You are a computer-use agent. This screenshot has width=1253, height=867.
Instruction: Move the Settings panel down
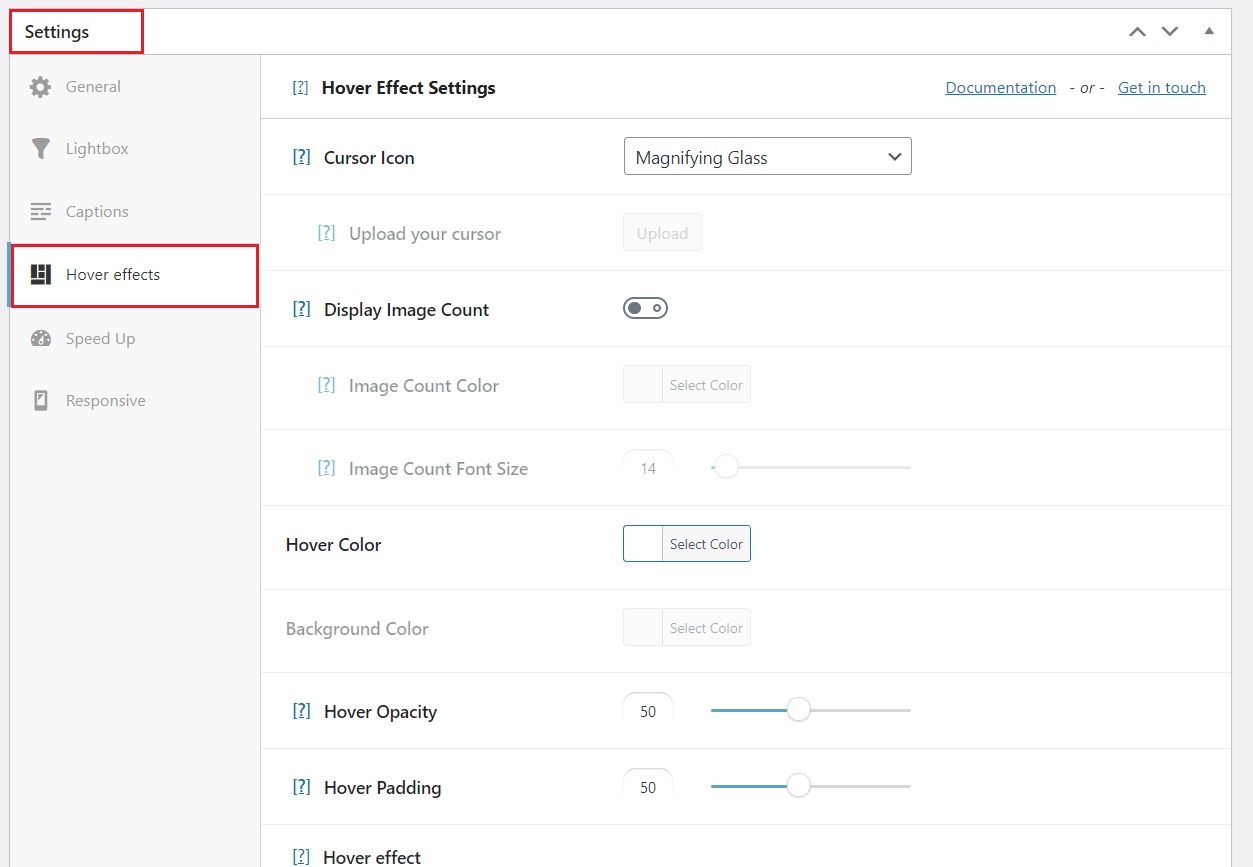tap(1170, 32)
